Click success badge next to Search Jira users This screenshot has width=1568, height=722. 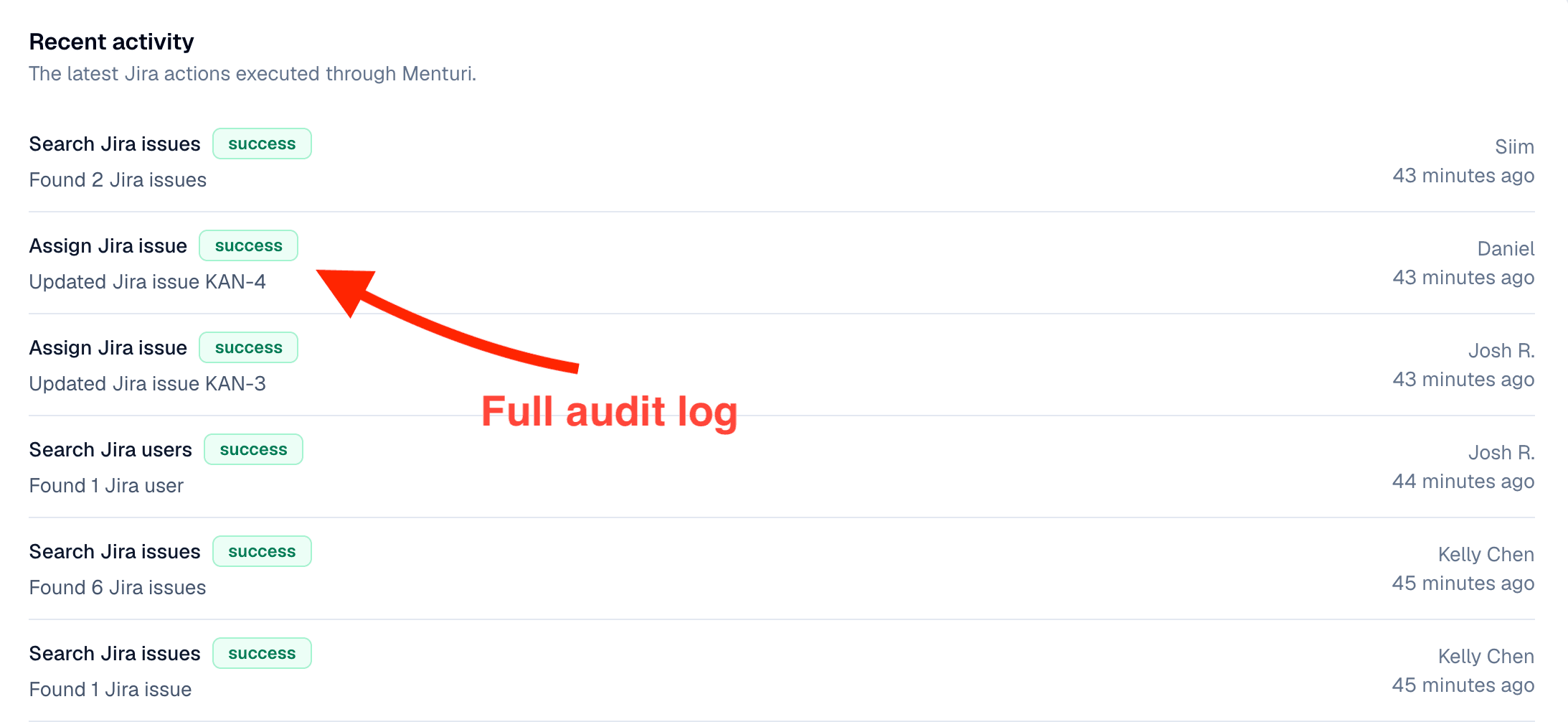(x=253, y=449)
